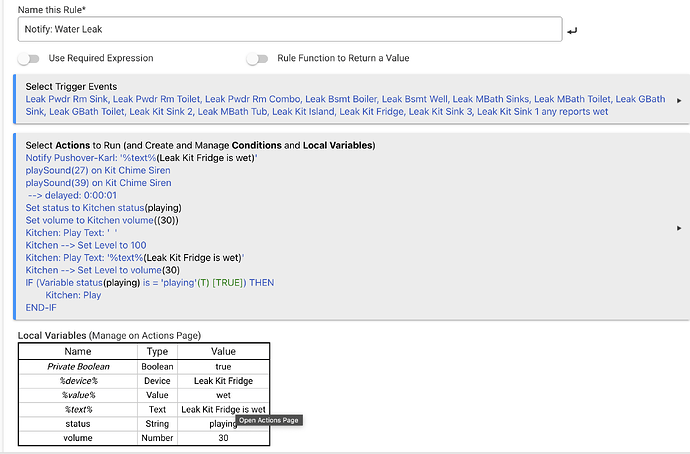The image size is (690, 454).
Task: Click the Select Trigger Events heading
Action: coord(71,87)
